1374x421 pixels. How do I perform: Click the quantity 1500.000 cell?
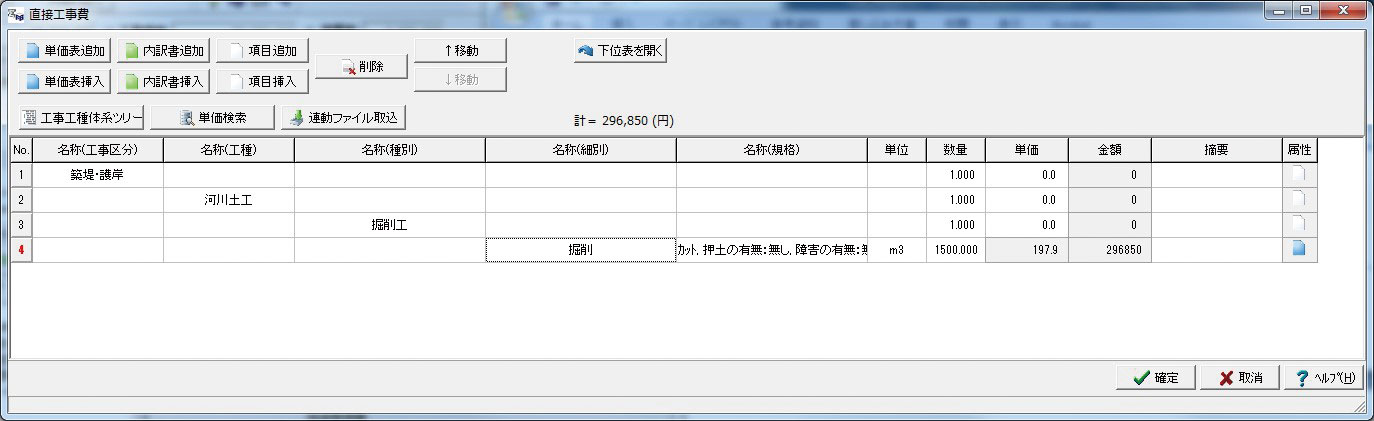[956, 250]
